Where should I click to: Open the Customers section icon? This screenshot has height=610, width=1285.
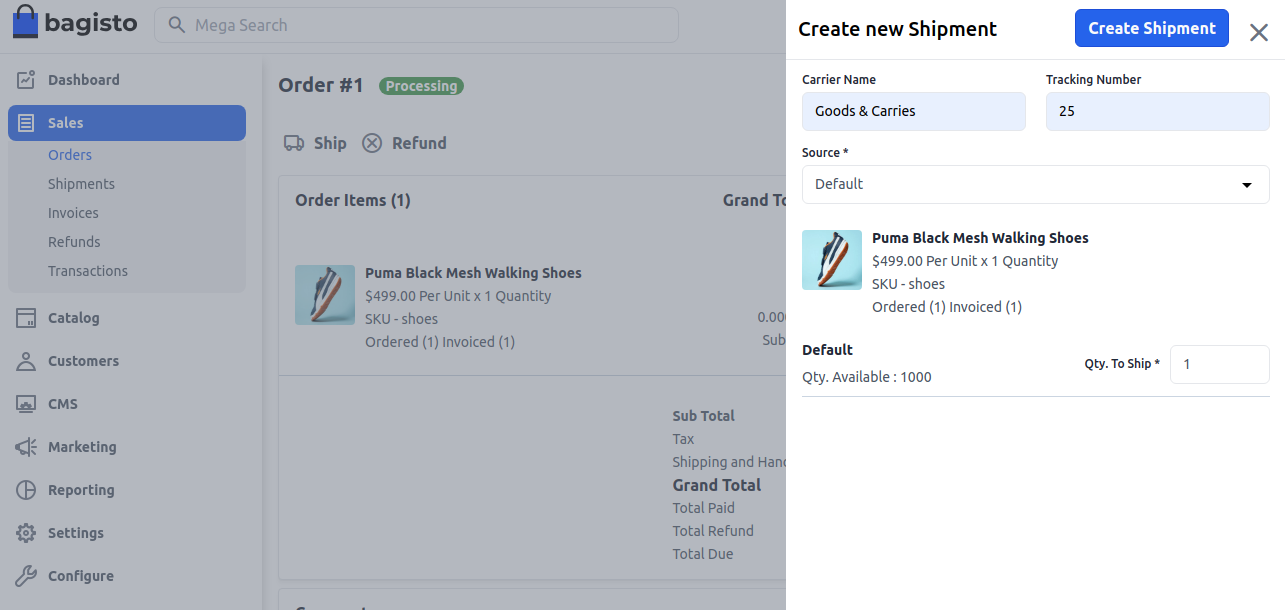27,360
